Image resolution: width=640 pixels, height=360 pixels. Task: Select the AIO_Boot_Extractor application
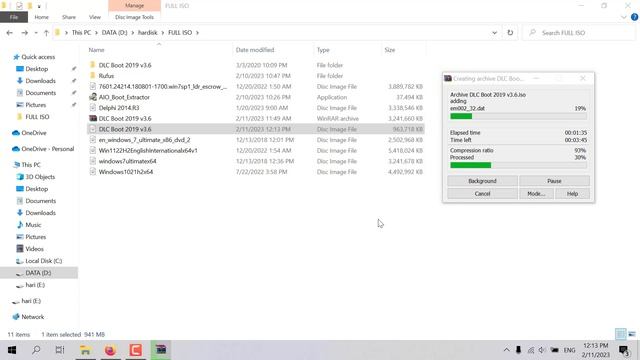point(124,97)
